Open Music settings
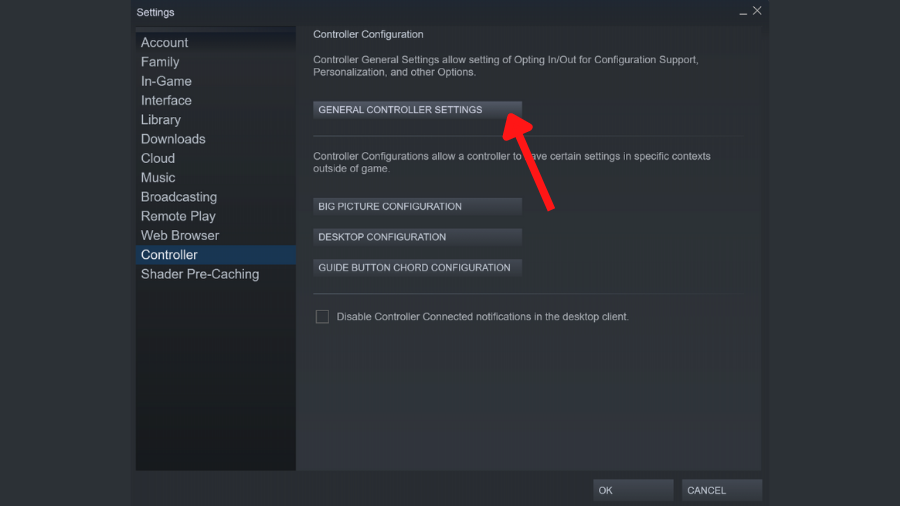This screenshot has height=506, width=900. point(216,178)
